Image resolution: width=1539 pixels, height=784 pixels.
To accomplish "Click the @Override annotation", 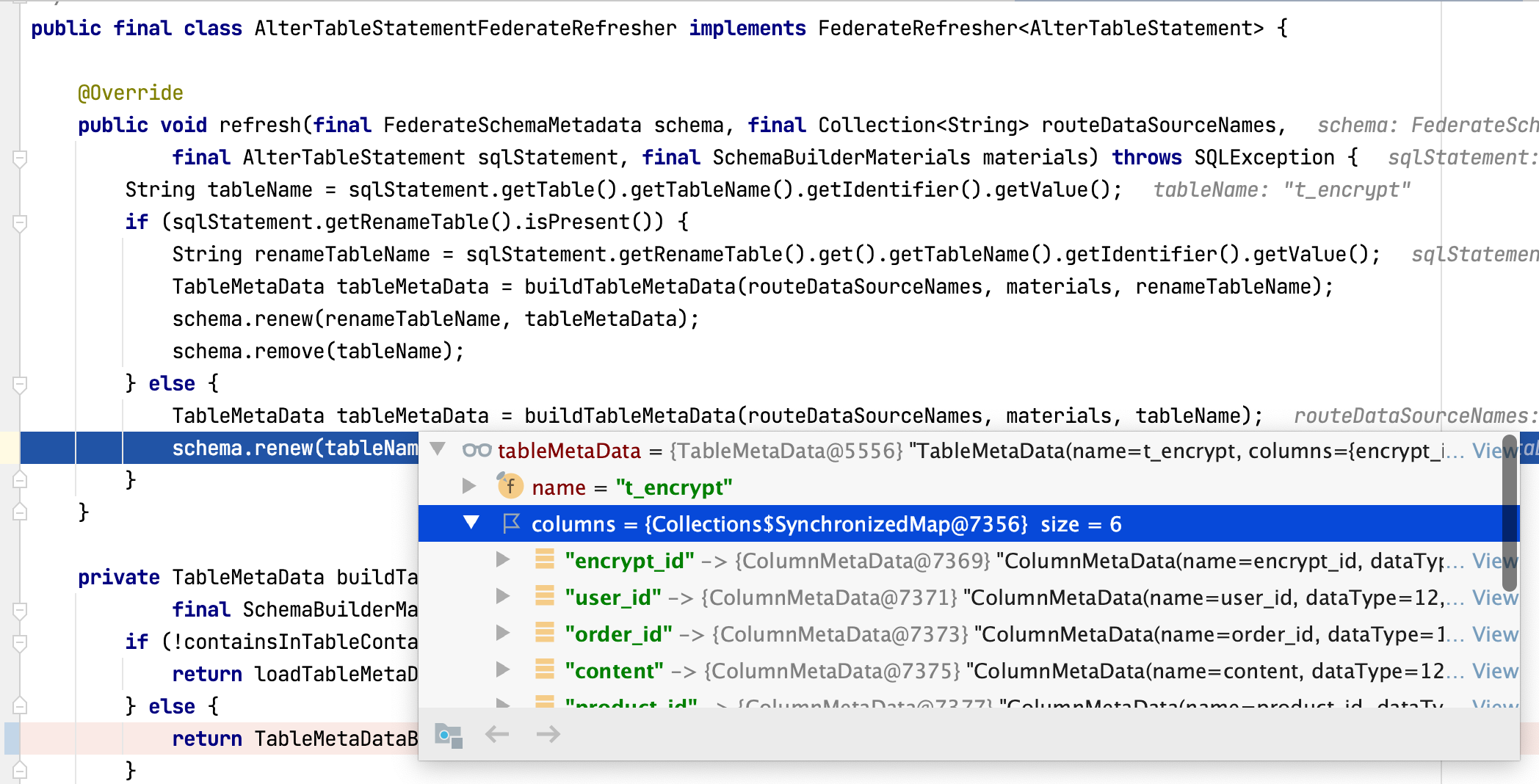I will click(x=131, y=92).
